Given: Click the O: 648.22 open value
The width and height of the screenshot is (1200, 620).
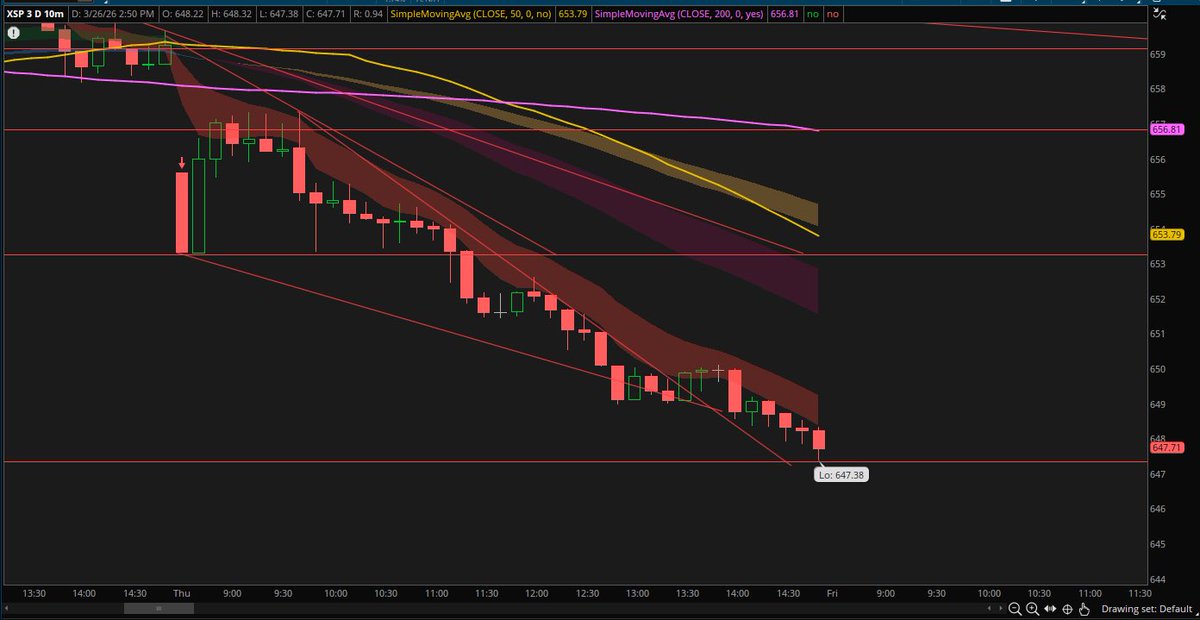Looking at the screenshot, I should click(x=183, y=14).
